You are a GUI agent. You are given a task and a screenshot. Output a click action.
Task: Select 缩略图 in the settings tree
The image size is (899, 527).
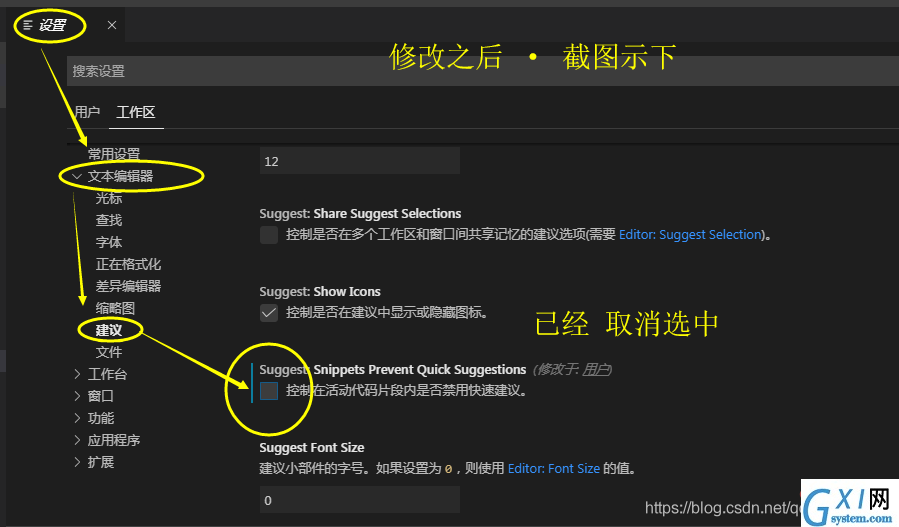[115, 308]
